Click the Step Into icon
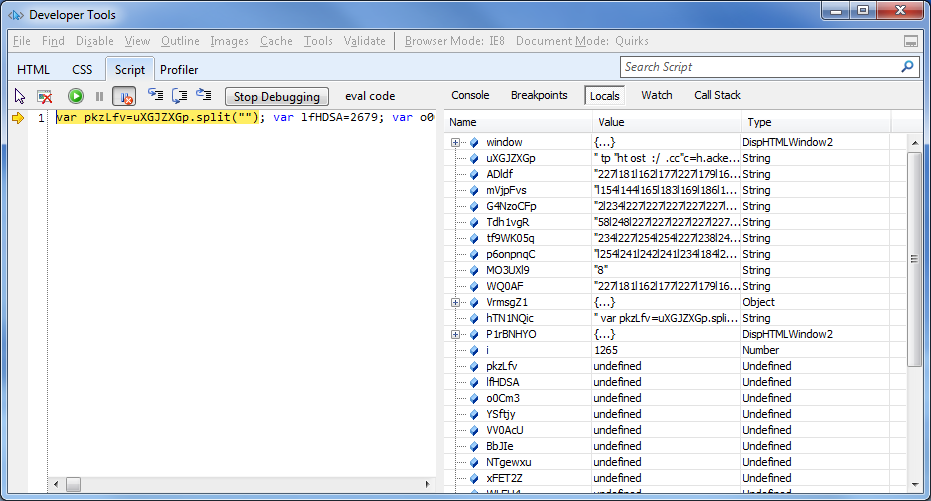Viewport: 931px width, 501px height. pyautogui.click(x=155, y=96)
